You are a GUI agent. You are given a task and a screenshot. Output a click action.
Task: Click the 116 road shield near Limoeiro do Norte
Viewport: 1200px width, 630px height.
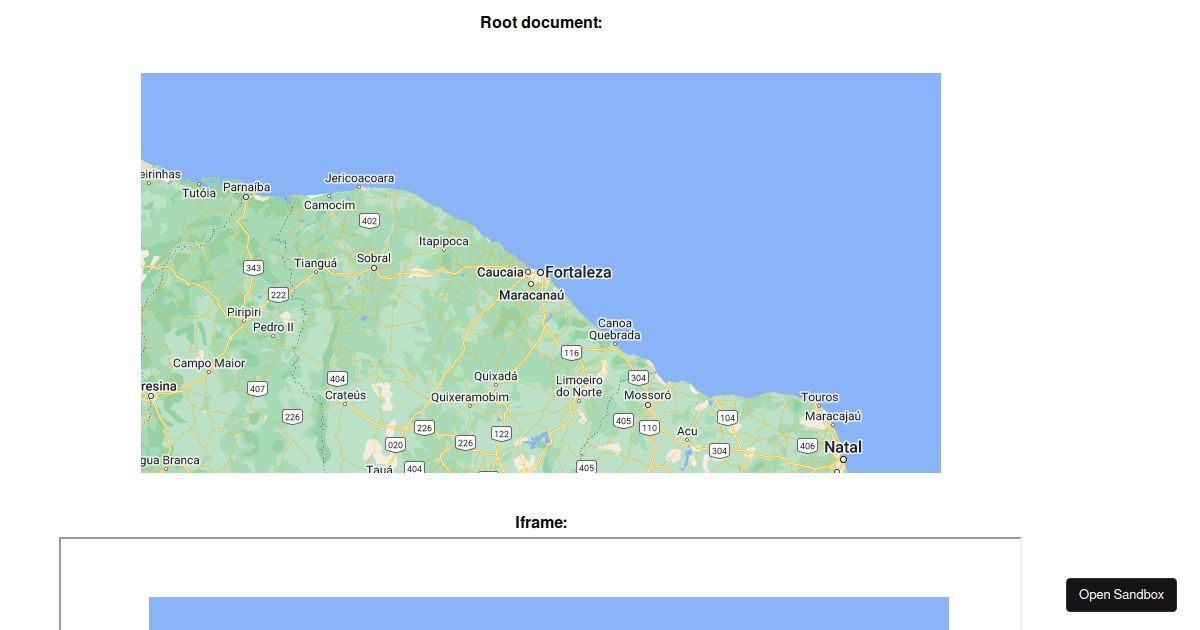pyautogui.click(x=570, y=352)
